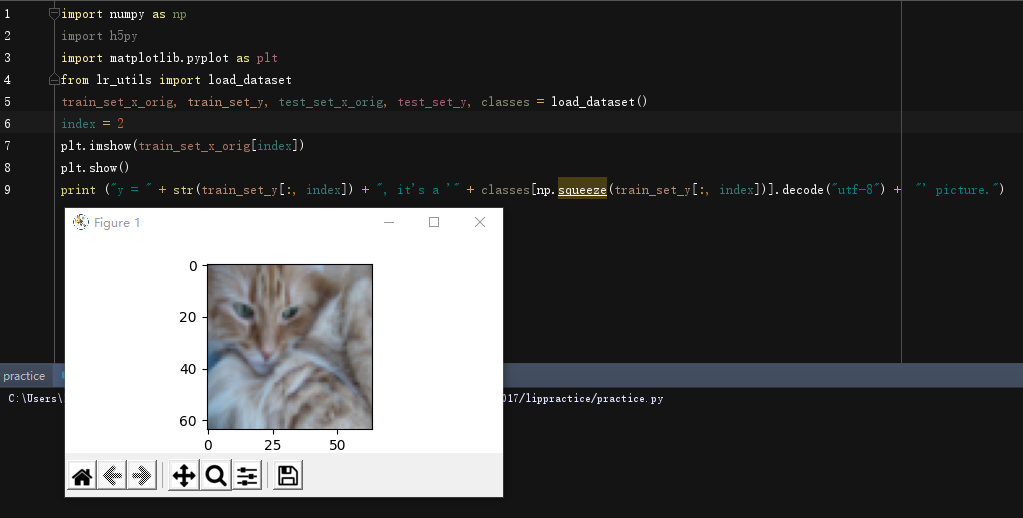Go forward to next view arrow
Image resolution: width=1023 pixels, height=518 pixels.
pyautogui.click(x=142, y=476)
